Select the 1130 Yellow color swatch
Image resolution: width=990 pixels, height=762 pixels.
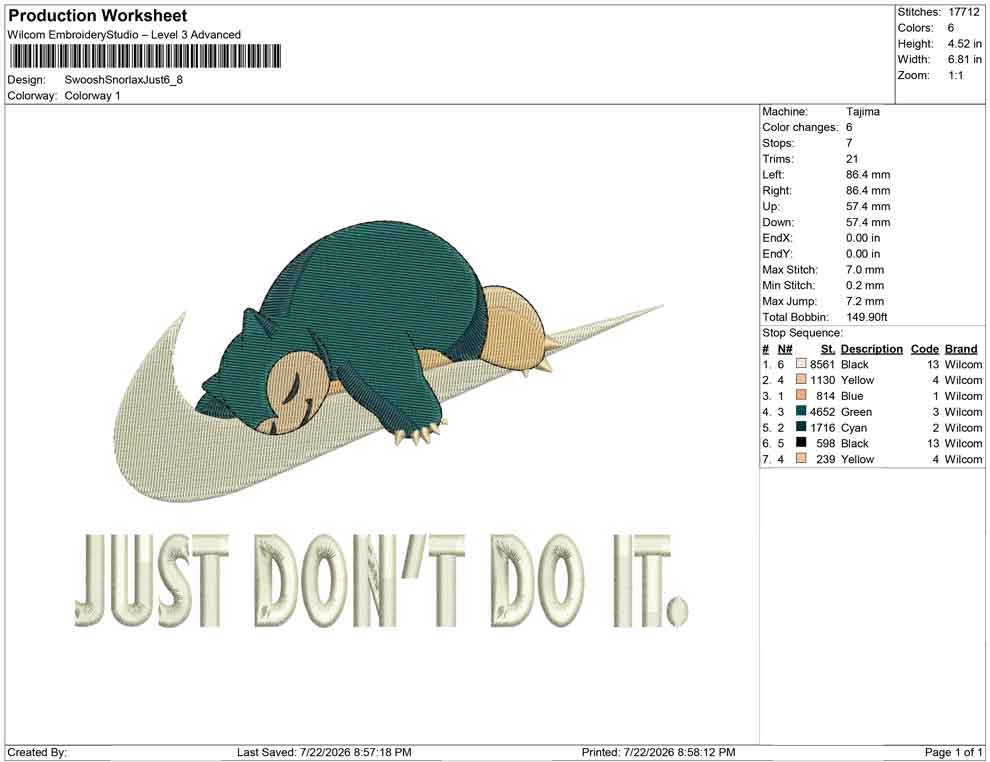[801, 379]
